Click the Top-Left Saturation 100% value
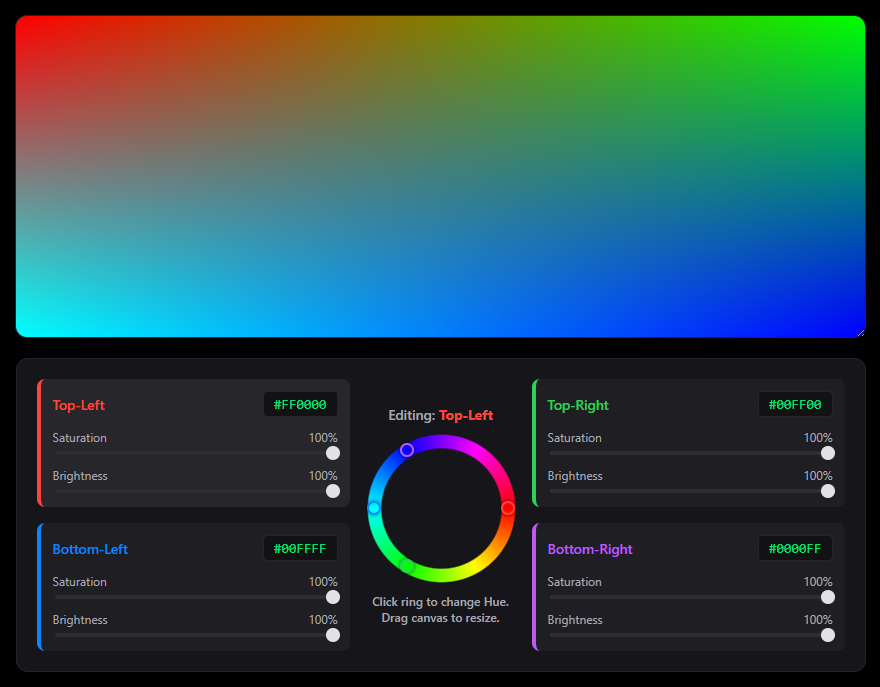The width and height of the screenshot is (880, 687). click(323, 438)
